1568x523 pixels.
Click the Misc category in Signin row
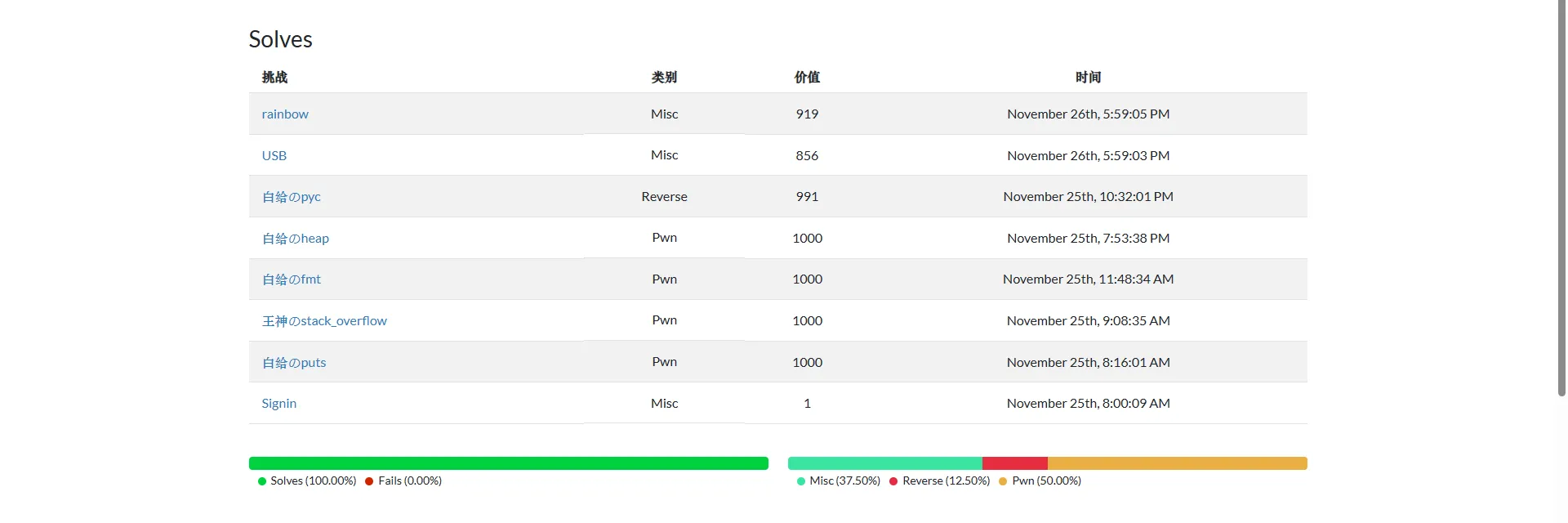[x=665, y=404]
